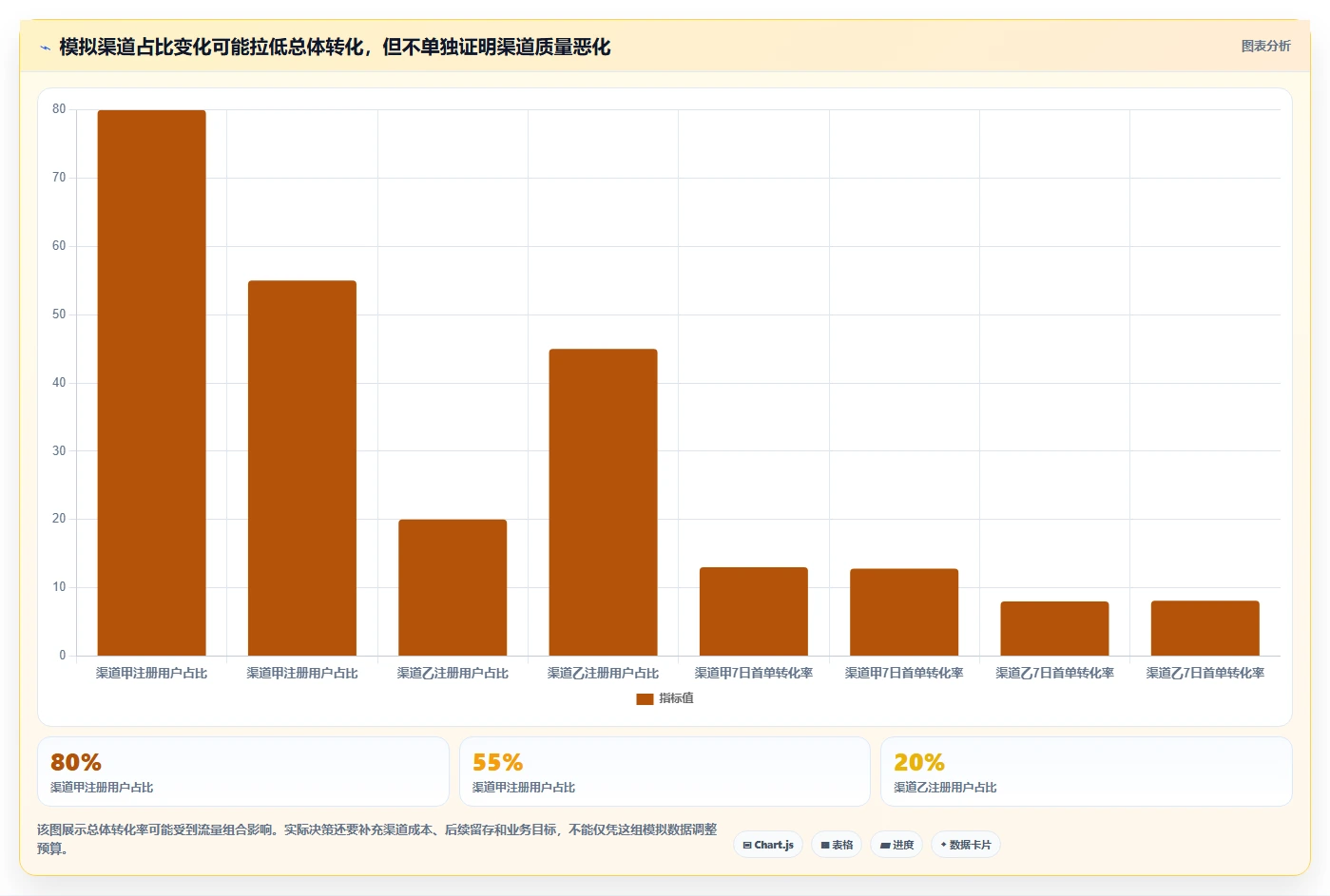1330x896 pixels.
Task: Toggle the 指标值 legend color swatch
Action: pyautogui.click(x=645, y=698)
